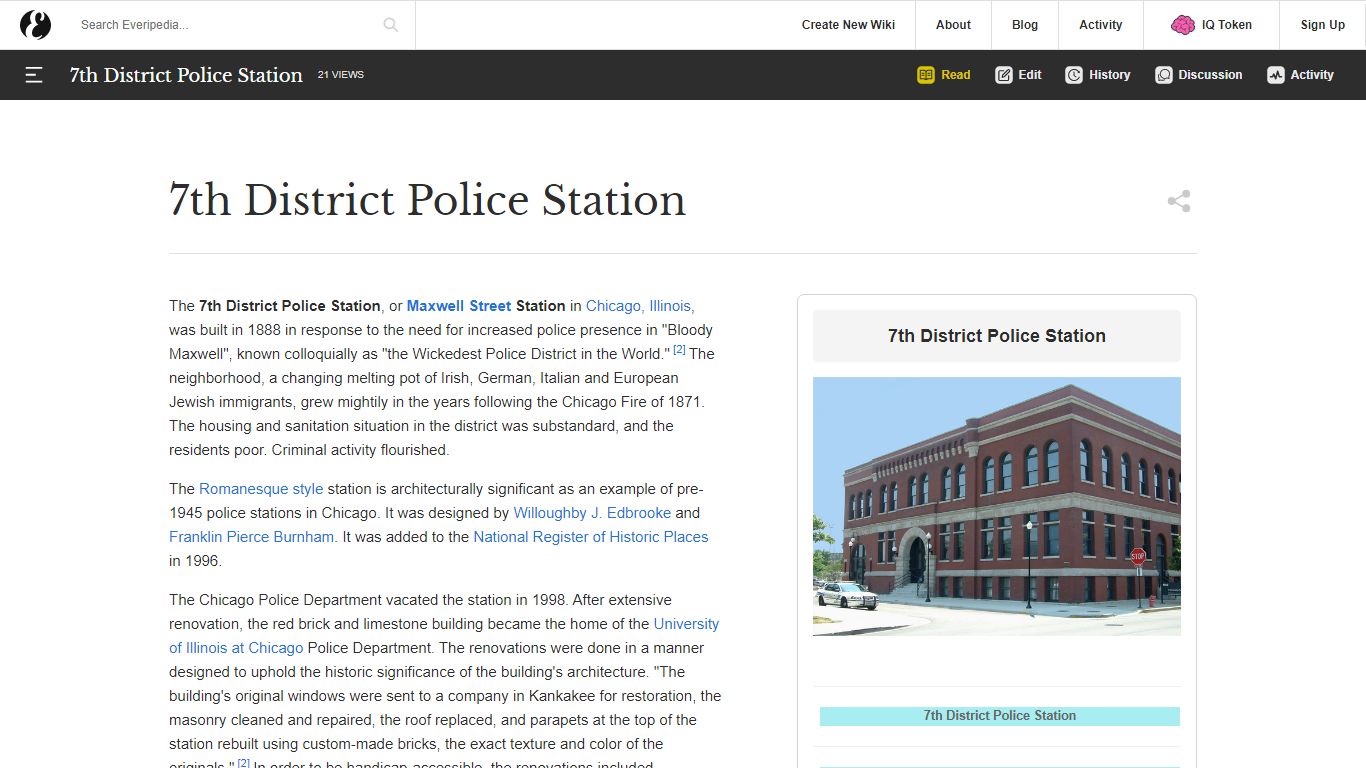Click the Sign Up button
This screenshot has width=1366, height=768.
(x=1323, y=25)
